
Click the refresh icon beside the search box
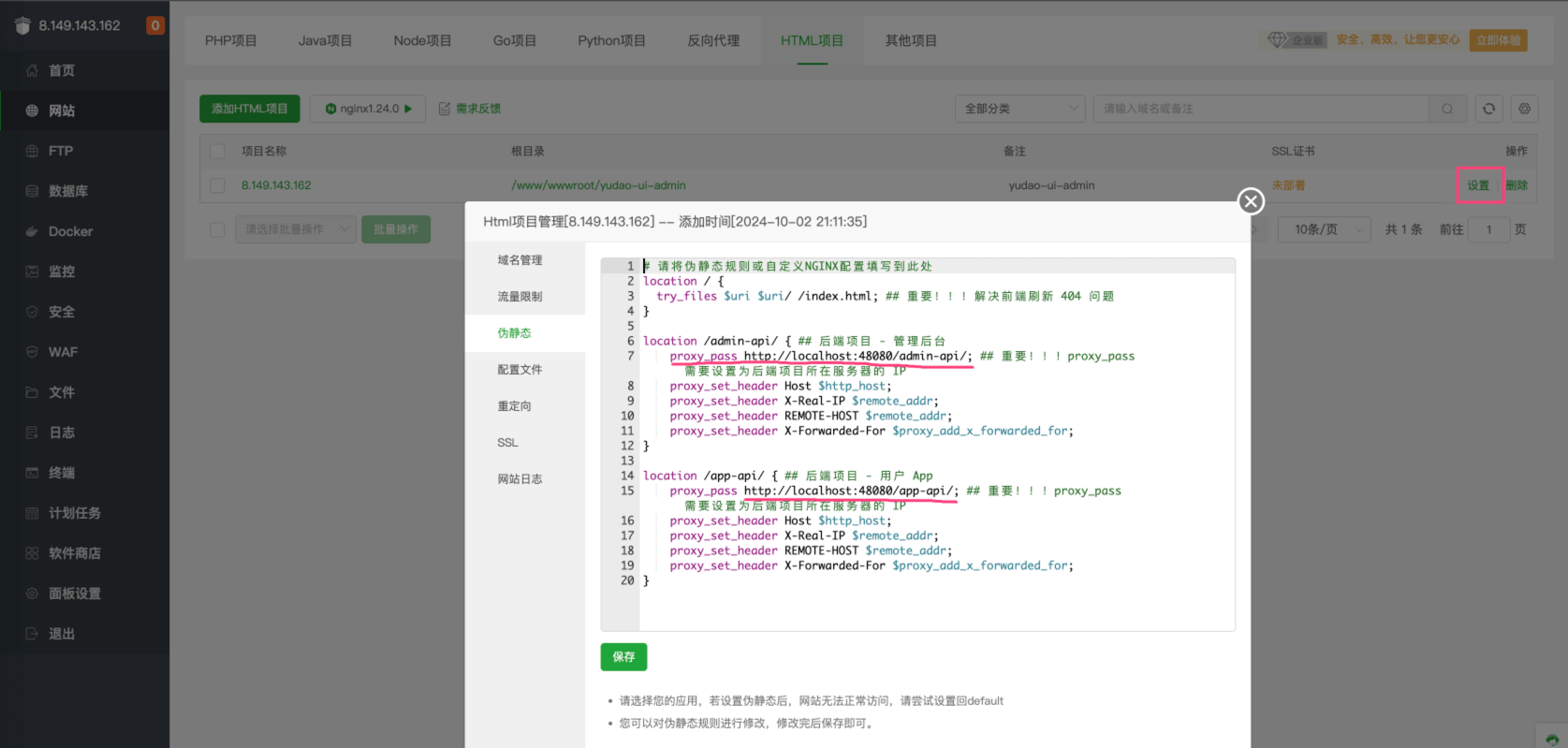click(1488, 109)
